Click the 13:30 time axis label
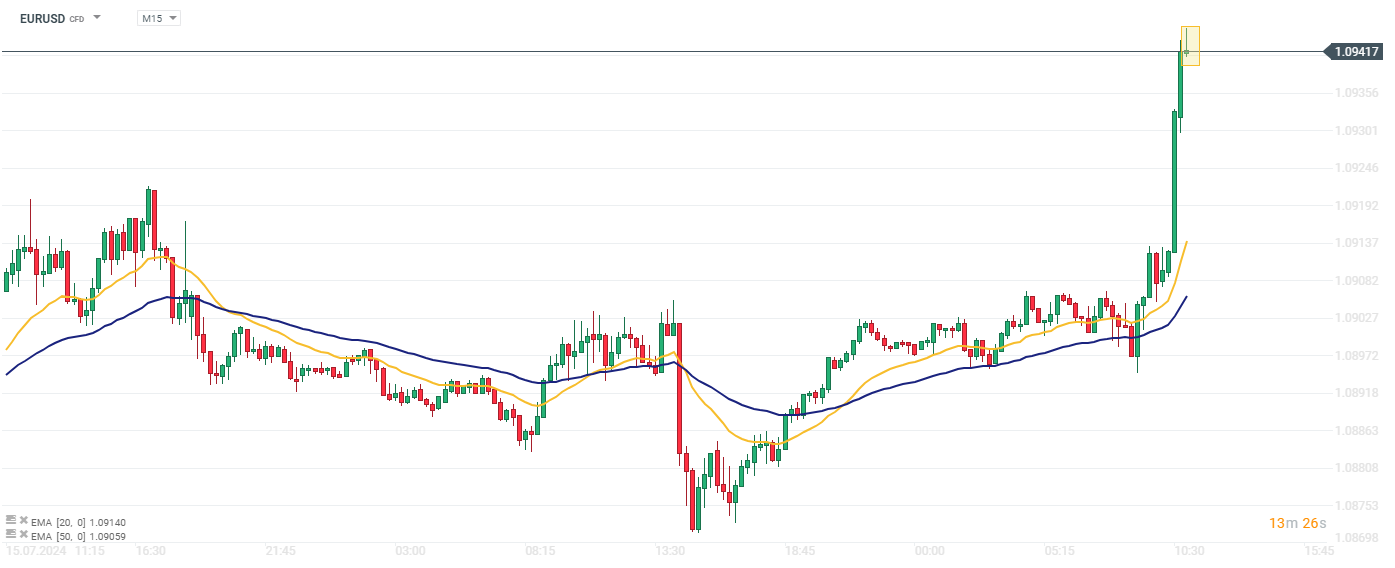Screen dimensions: 1395x568 click(670, 551)
